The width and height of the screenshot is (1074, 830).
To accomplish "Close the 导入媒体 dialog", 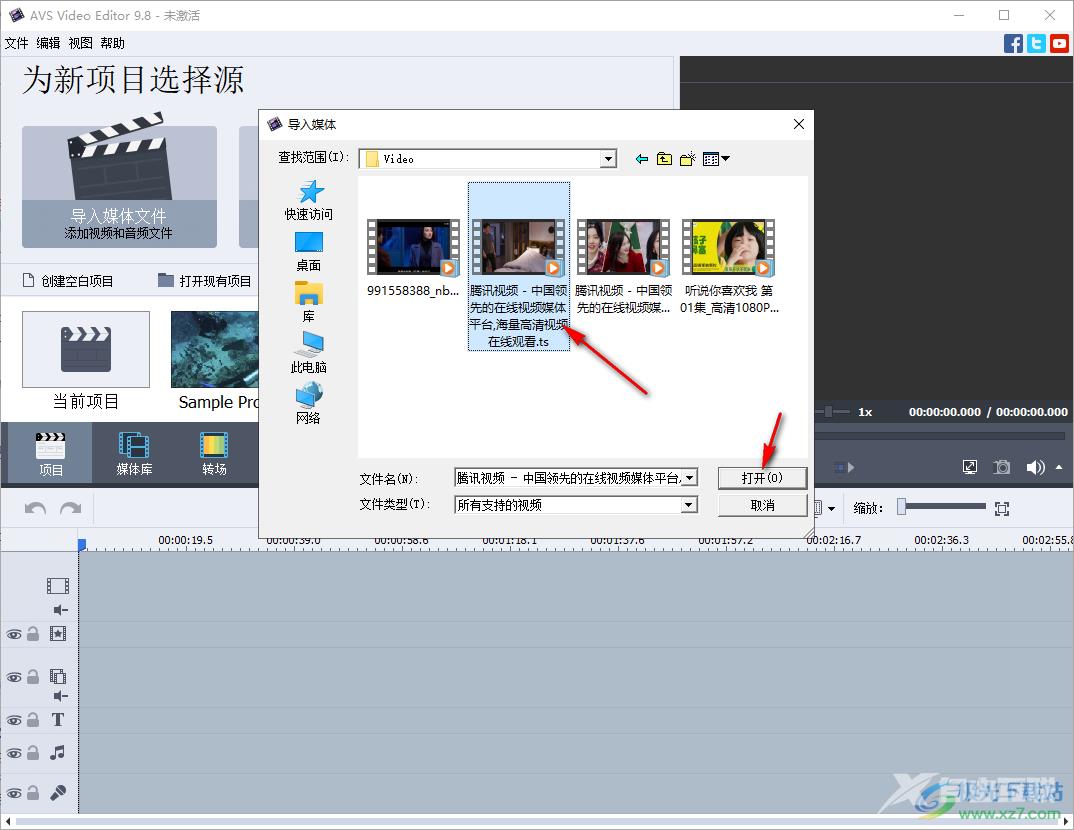I will coord(799,124).
